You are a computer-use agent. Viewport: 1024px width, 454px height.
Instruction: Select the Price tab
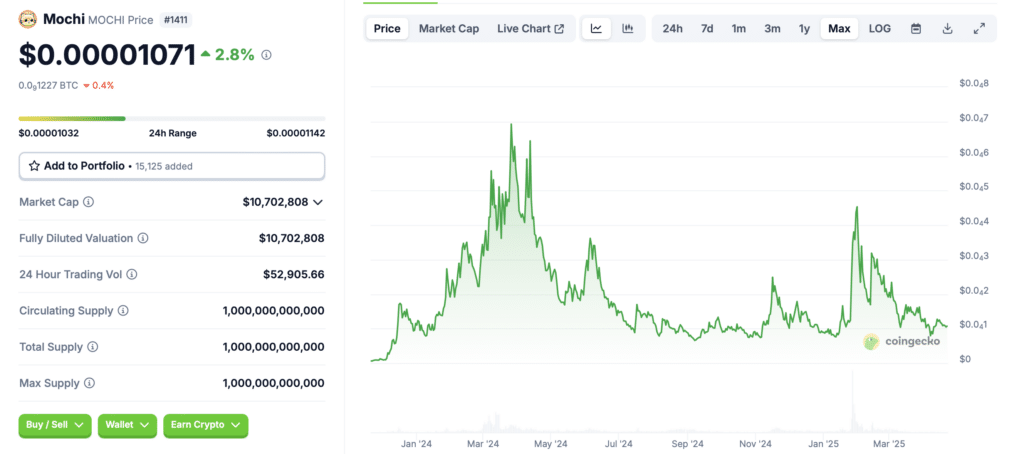pos(387,29)
